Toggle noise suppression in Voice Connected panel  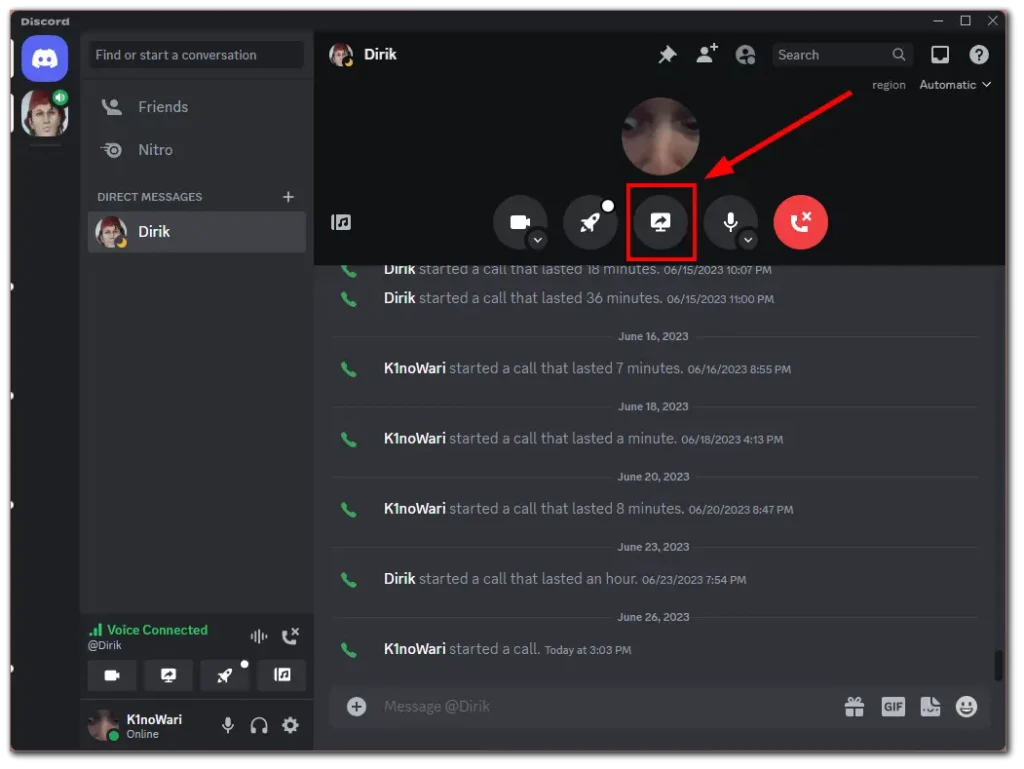259,636
